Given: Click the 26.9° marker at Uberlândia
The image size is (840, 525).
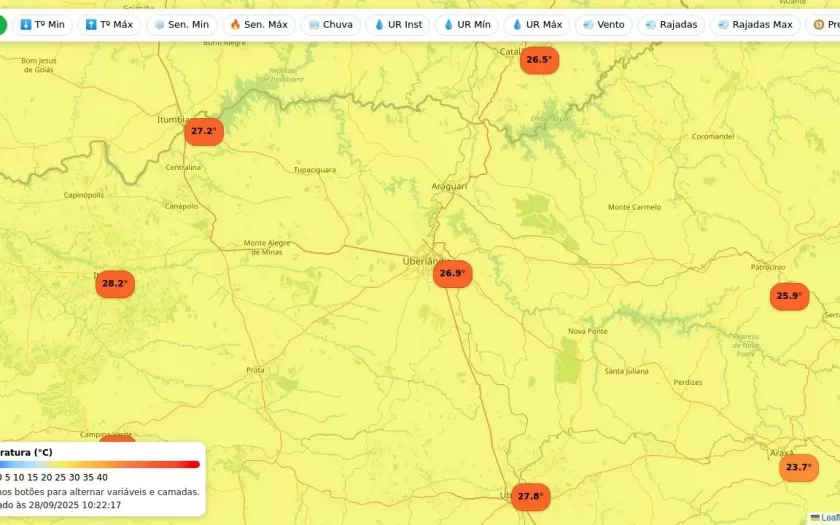Looking at the screenshot, I should click(x=452, y=273).
